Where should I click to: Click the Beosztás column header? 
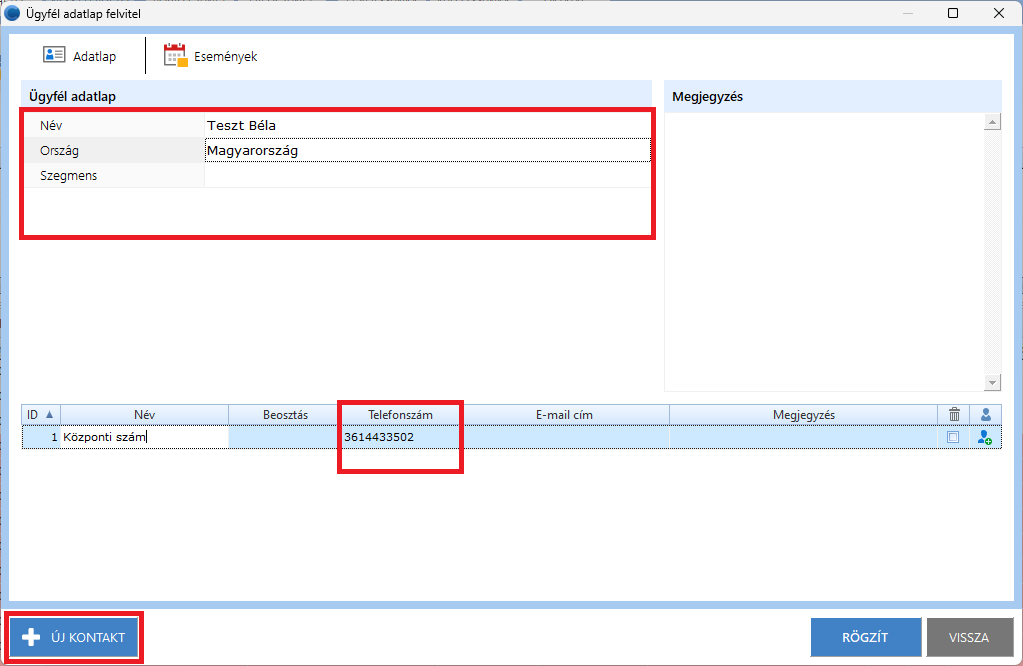pos(285,414)
